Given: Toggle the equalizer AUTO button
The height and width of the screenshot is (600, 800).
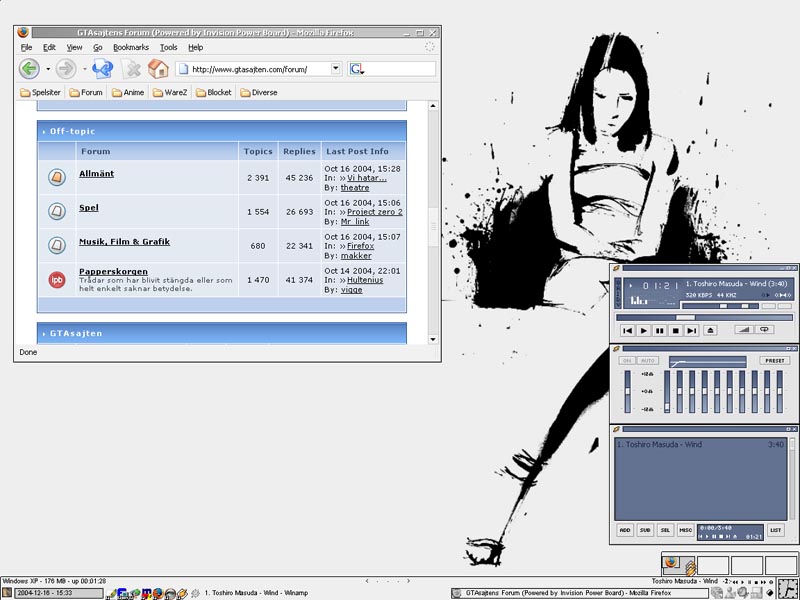Looking at the screenshot, I should [x=648, y=360].
